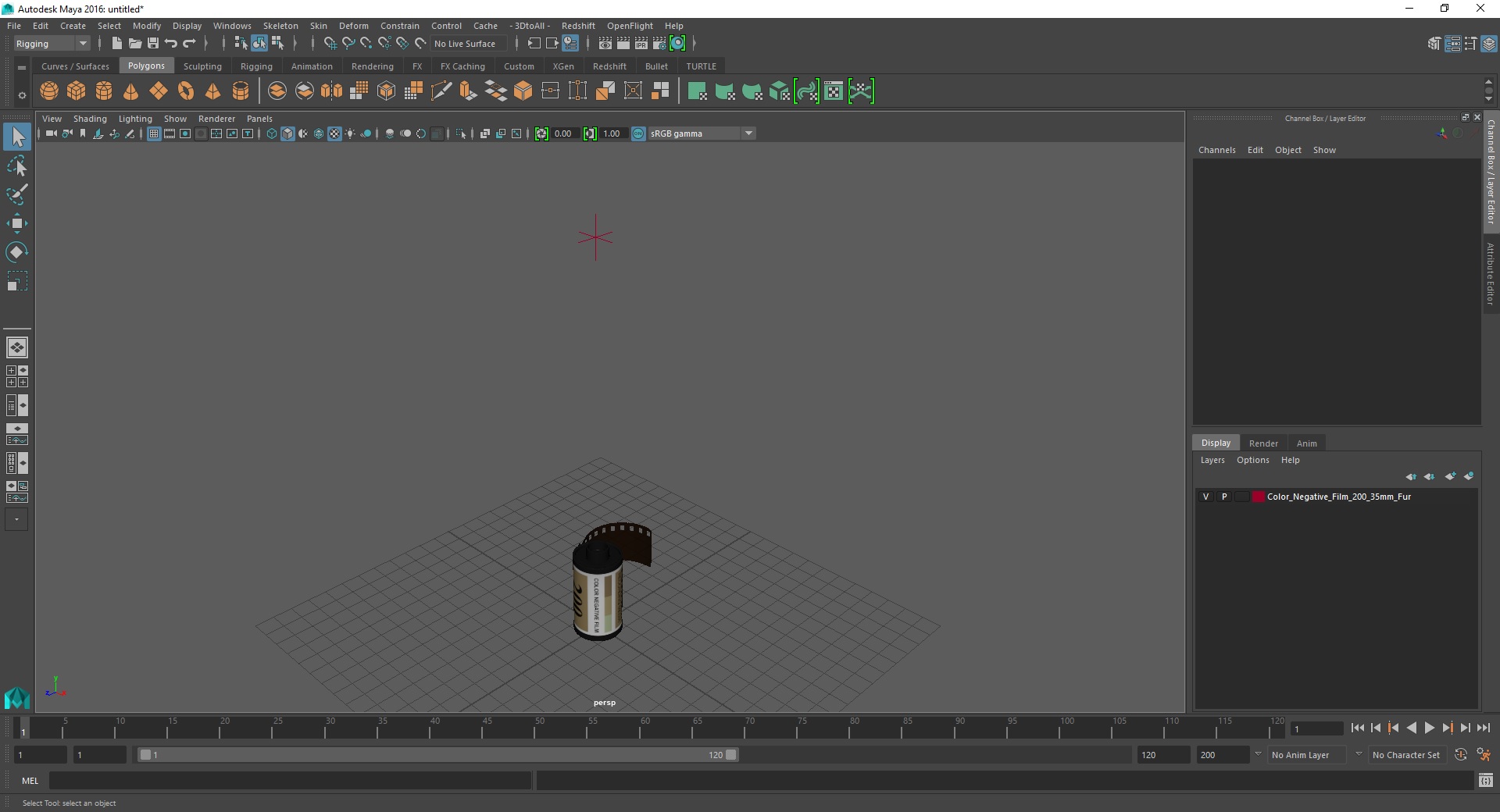This screenshot has height=812, width=1500.
Task: Click the Open Scene folder icon
Action: point(134,44)
